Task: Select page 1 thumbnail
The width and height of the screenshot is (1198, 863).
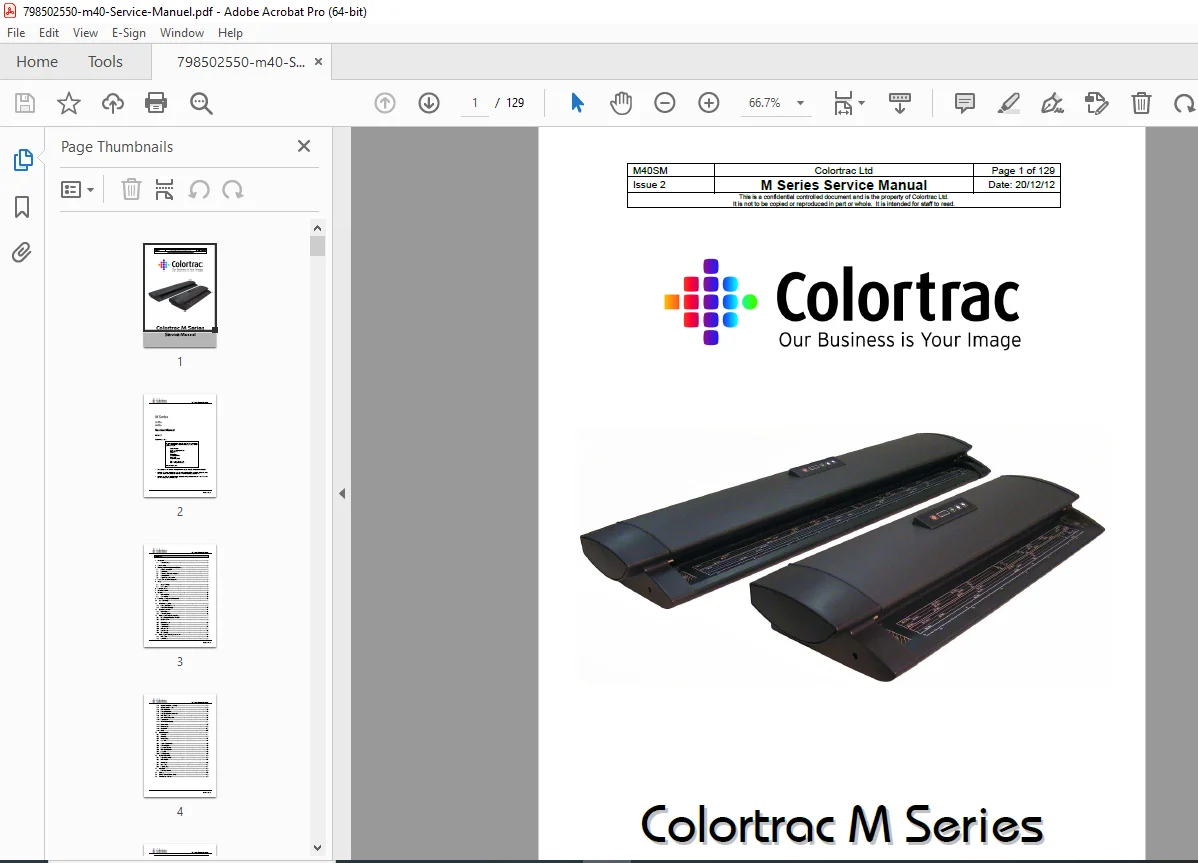Action: pos(180,296)
